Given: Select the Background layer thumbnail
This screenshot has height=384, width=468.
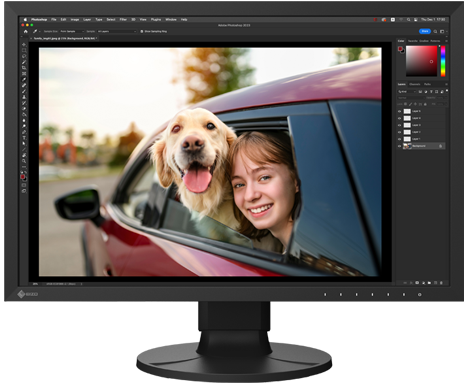Looking at the screenshot, I should (407, 146).
